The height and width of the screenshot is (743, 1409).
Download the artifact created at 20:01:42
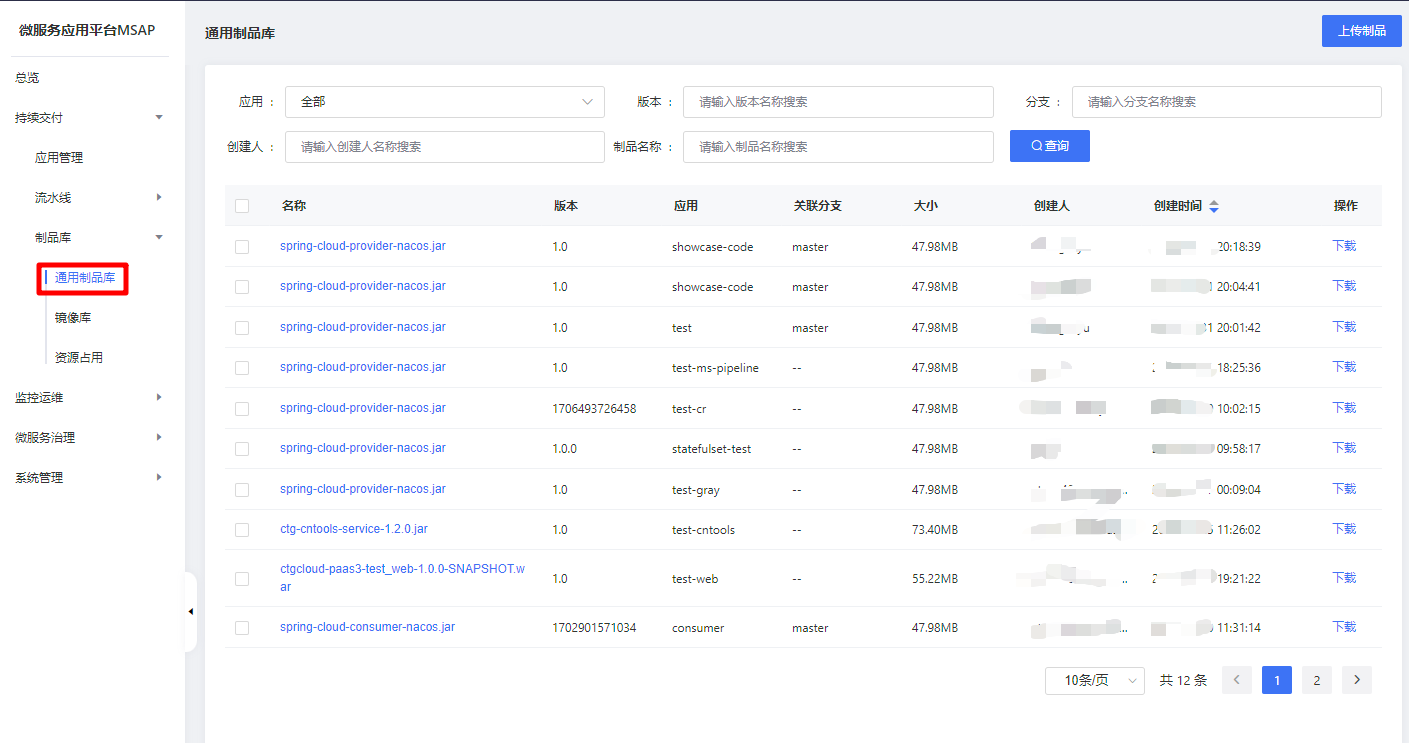[x=1344, y=327]
